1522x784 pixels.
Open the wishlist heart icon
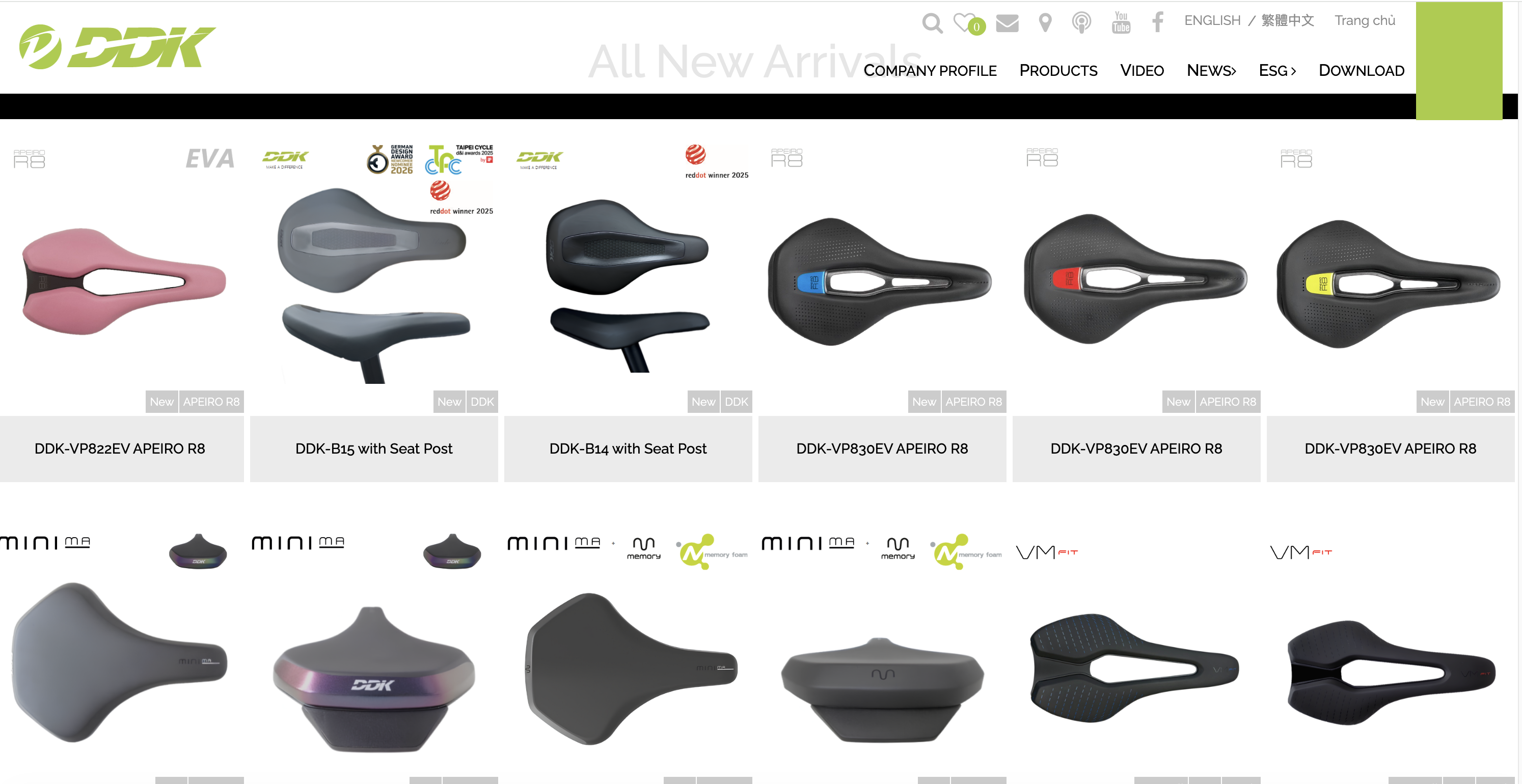pos(965,23)
